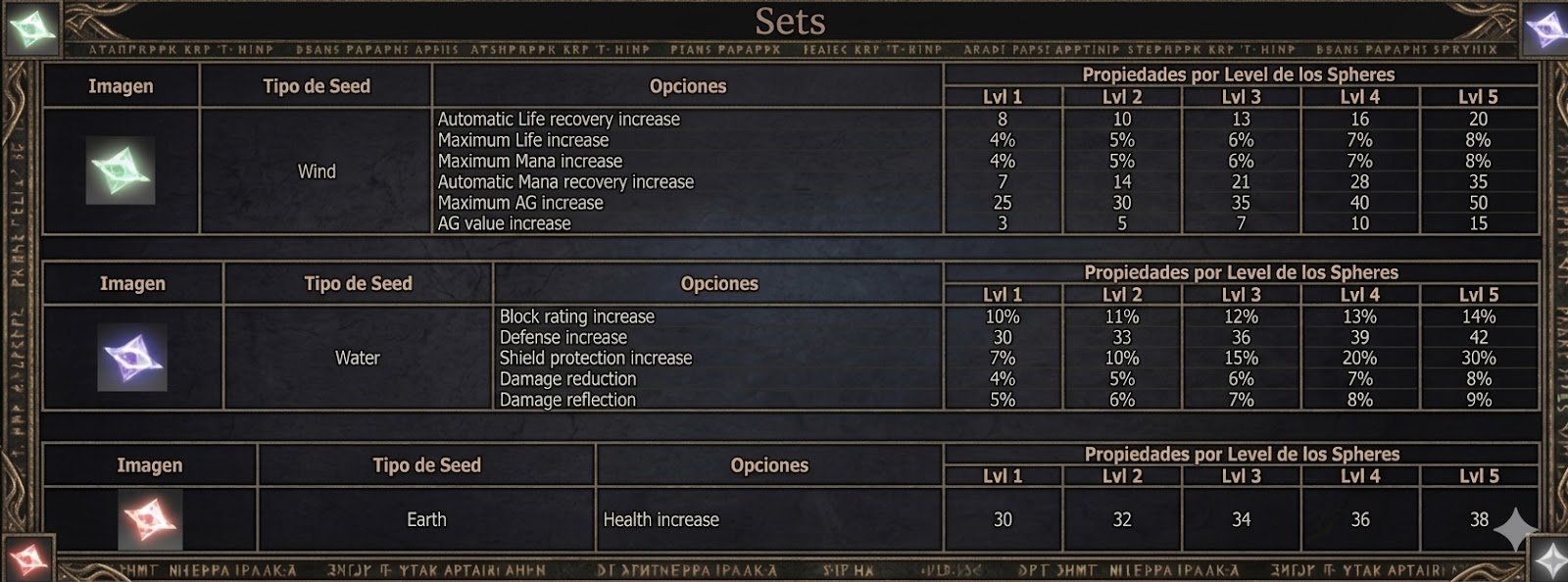Viewport: 1568px width, 582px height.
Task: Click the "Lvl 5" header in the Earth table
Action: [1479, 476]
